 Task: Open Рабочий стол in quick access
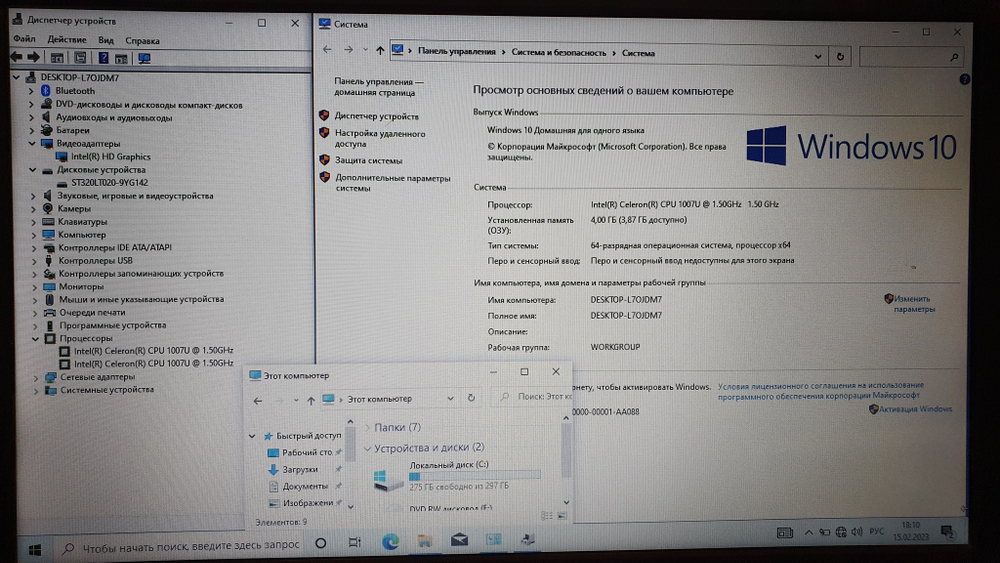(307, 452)
